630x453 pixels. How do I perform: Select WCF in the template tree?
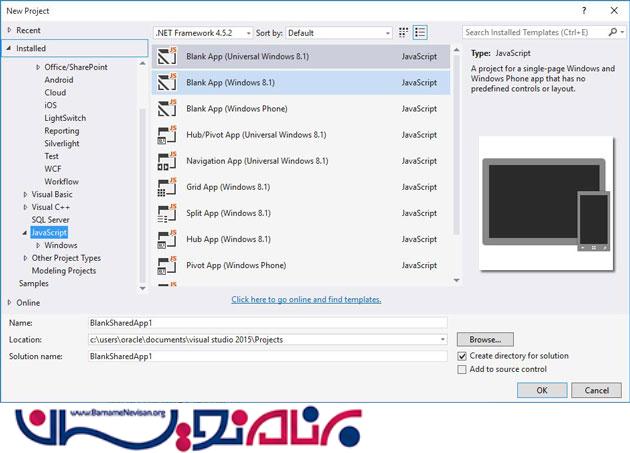point(53,169)
